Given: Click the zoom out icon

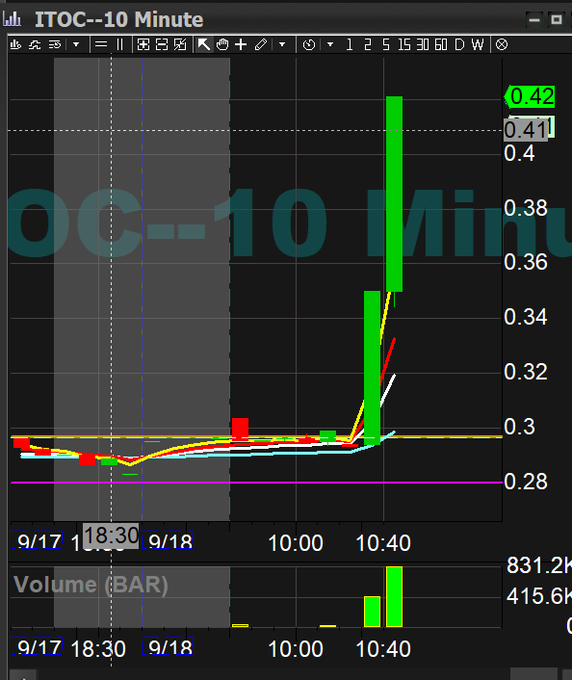Looking at the screenshot, I should coord(162,44).
